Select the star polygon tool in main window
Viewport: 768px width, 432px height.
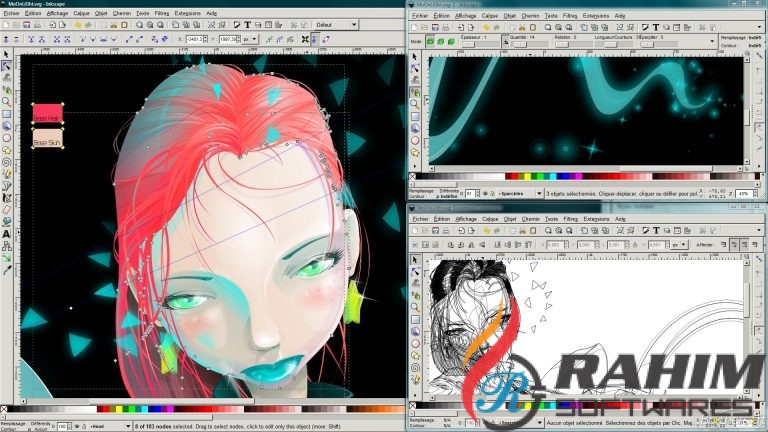(6, 150)
